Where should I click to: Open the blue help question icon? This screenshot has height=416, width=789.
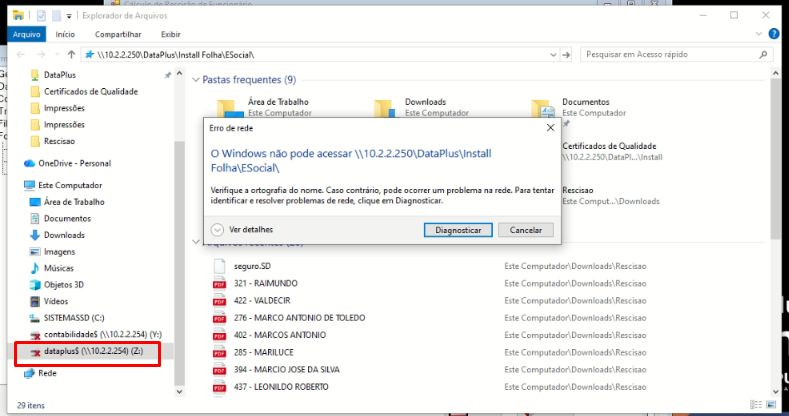point(774,34)
